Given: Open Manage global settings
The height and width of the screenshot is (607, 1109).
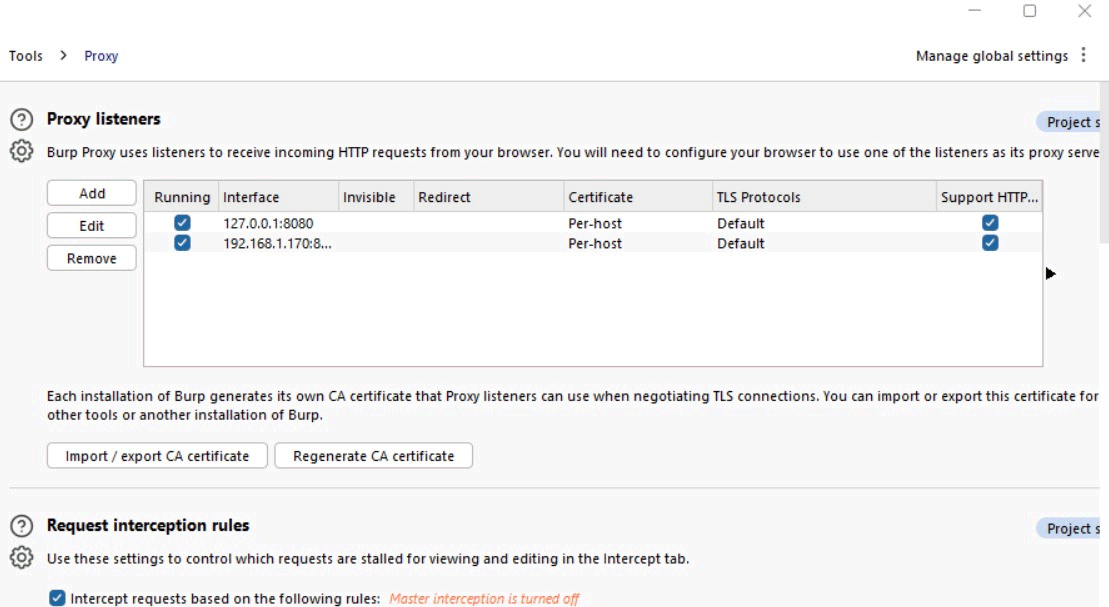Looking at the screenshot, I should [x=992, y=56].
